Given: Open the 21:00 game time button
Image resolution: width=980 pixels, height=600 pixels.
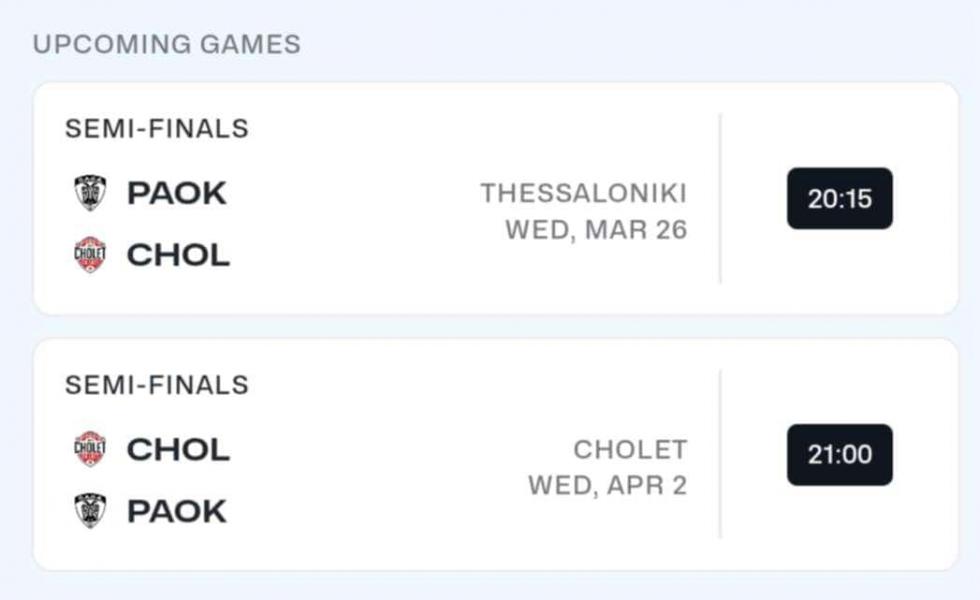Looking at the screenshot, I should (839, 454).
